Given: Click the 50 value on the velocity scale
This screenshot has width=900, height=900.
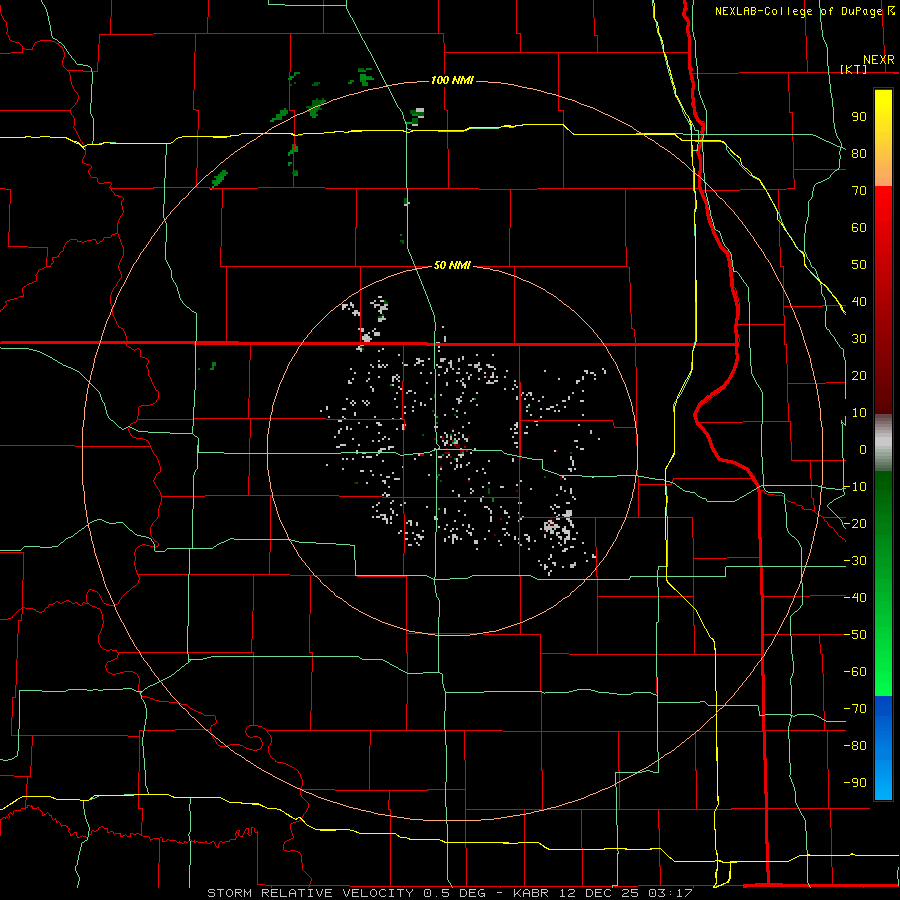Looking at the screenshot, I should pos(859,265).
